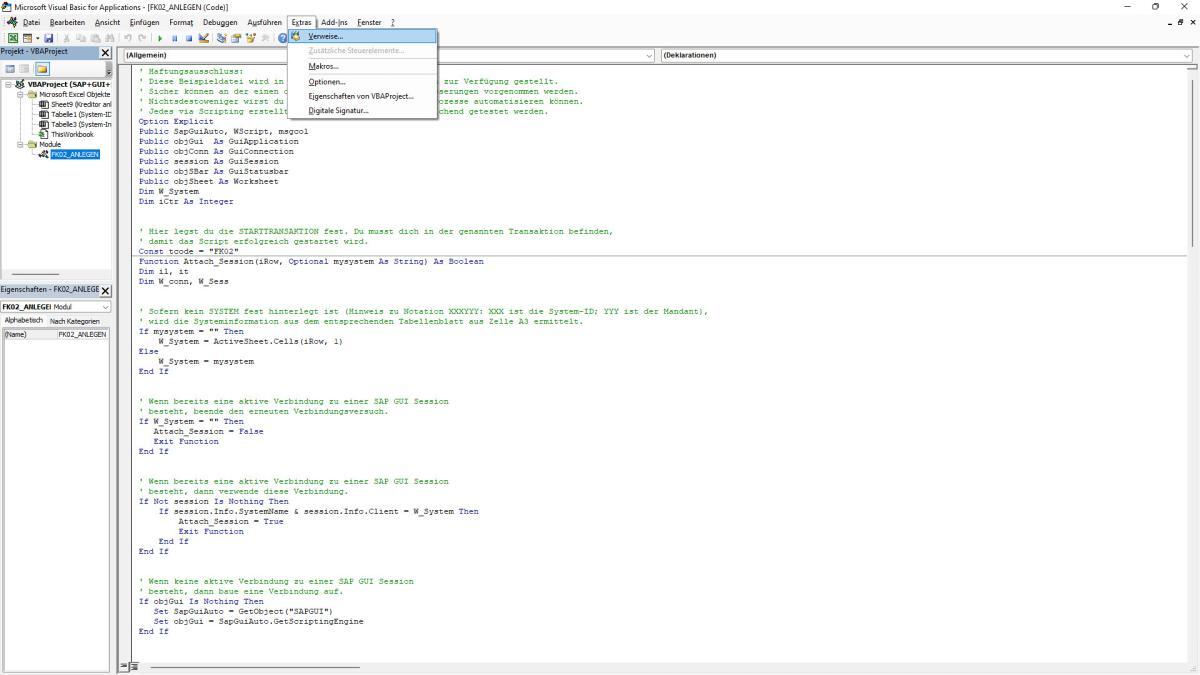Viewport: 1200px width, 675px height.
Task: Collapse the Module folder in project tree
Action: (20, 144)
